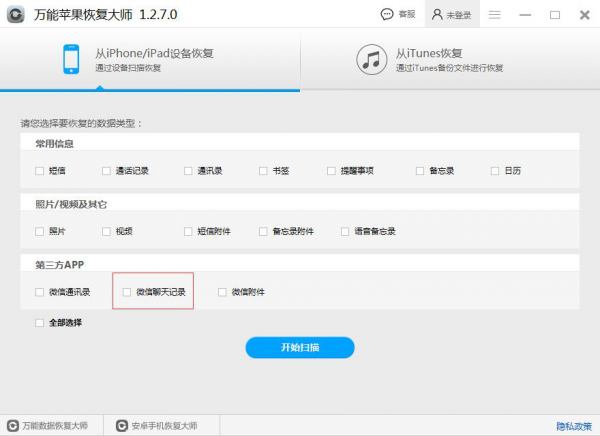Click the iTunes music note icon

click(x=372, y=59)
